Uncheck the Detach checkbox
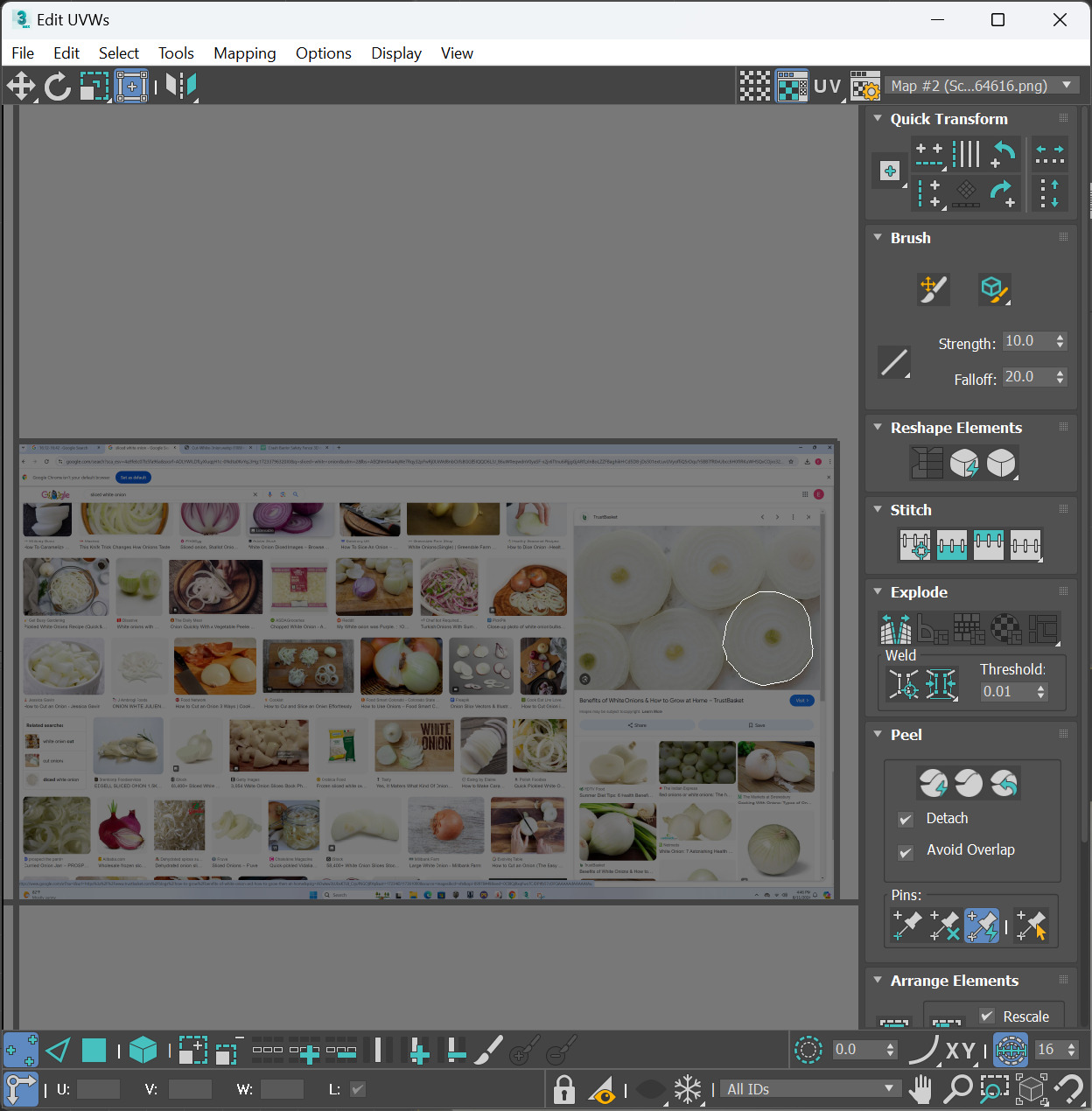 (906, 820)
